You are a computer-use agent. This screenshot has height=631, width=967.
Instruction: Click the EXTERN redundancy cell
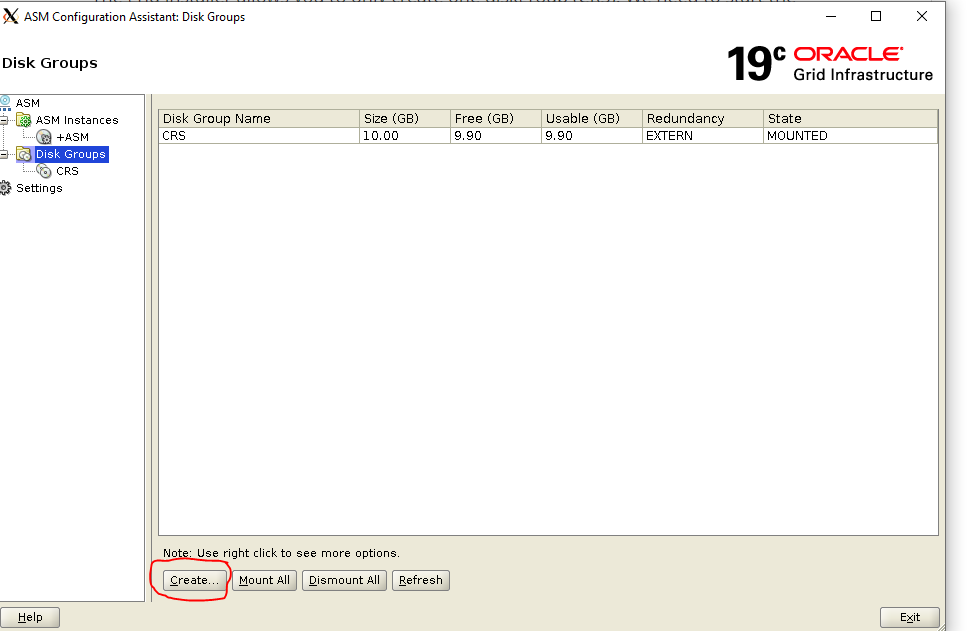tap(703, 136)
